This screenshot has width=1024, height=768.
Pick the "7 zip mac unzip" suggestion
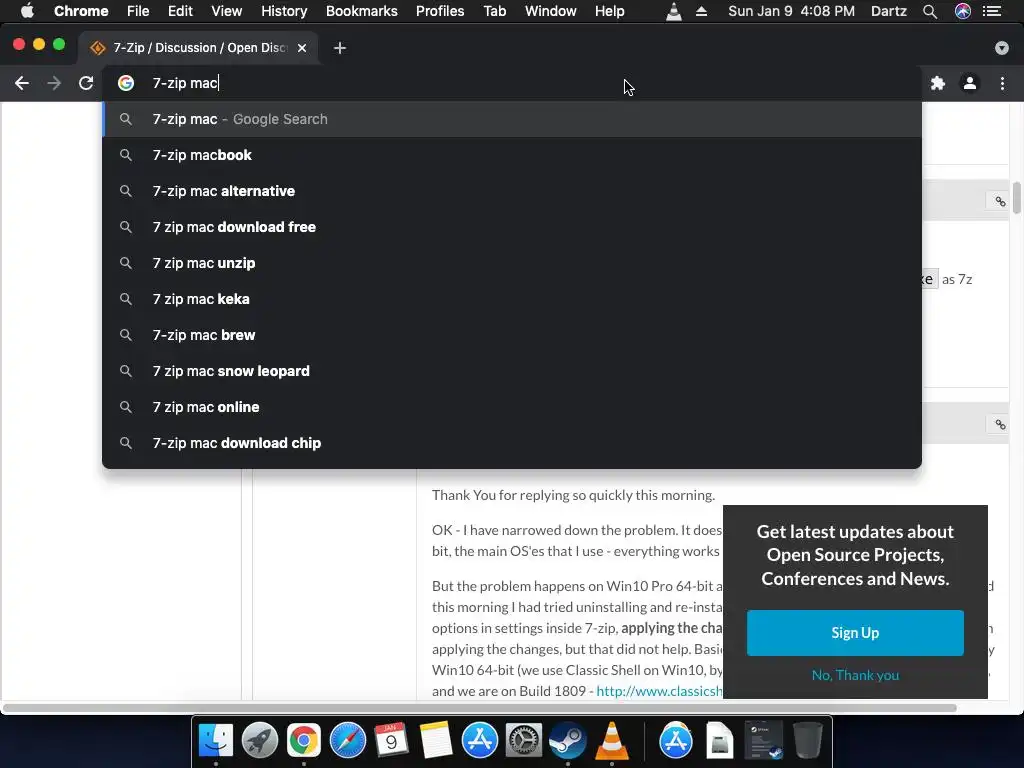pos(512,263)
